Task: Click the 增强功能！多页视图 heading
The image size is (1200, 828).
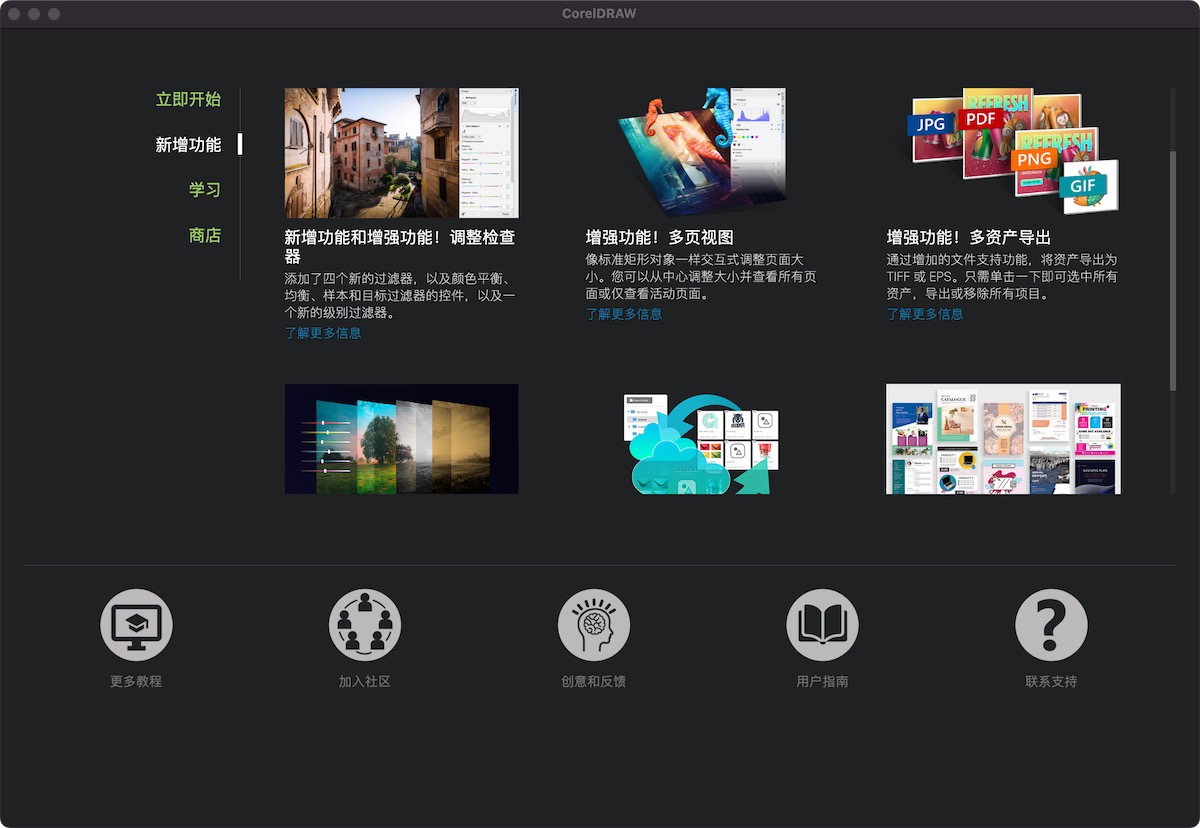Action: [660, 238]
